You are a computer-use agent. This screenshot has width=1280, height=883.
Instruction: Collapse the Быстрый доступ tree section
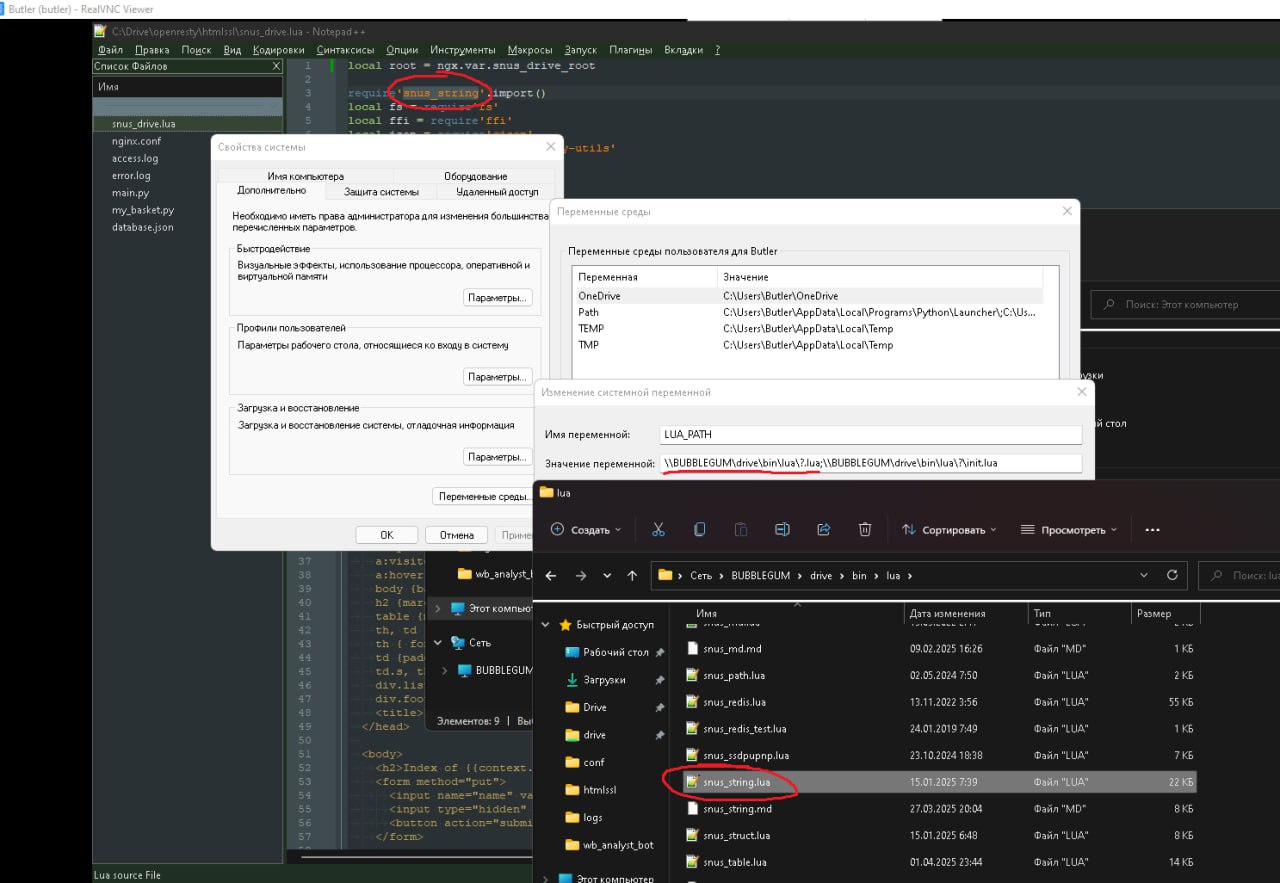coord(546,625)
